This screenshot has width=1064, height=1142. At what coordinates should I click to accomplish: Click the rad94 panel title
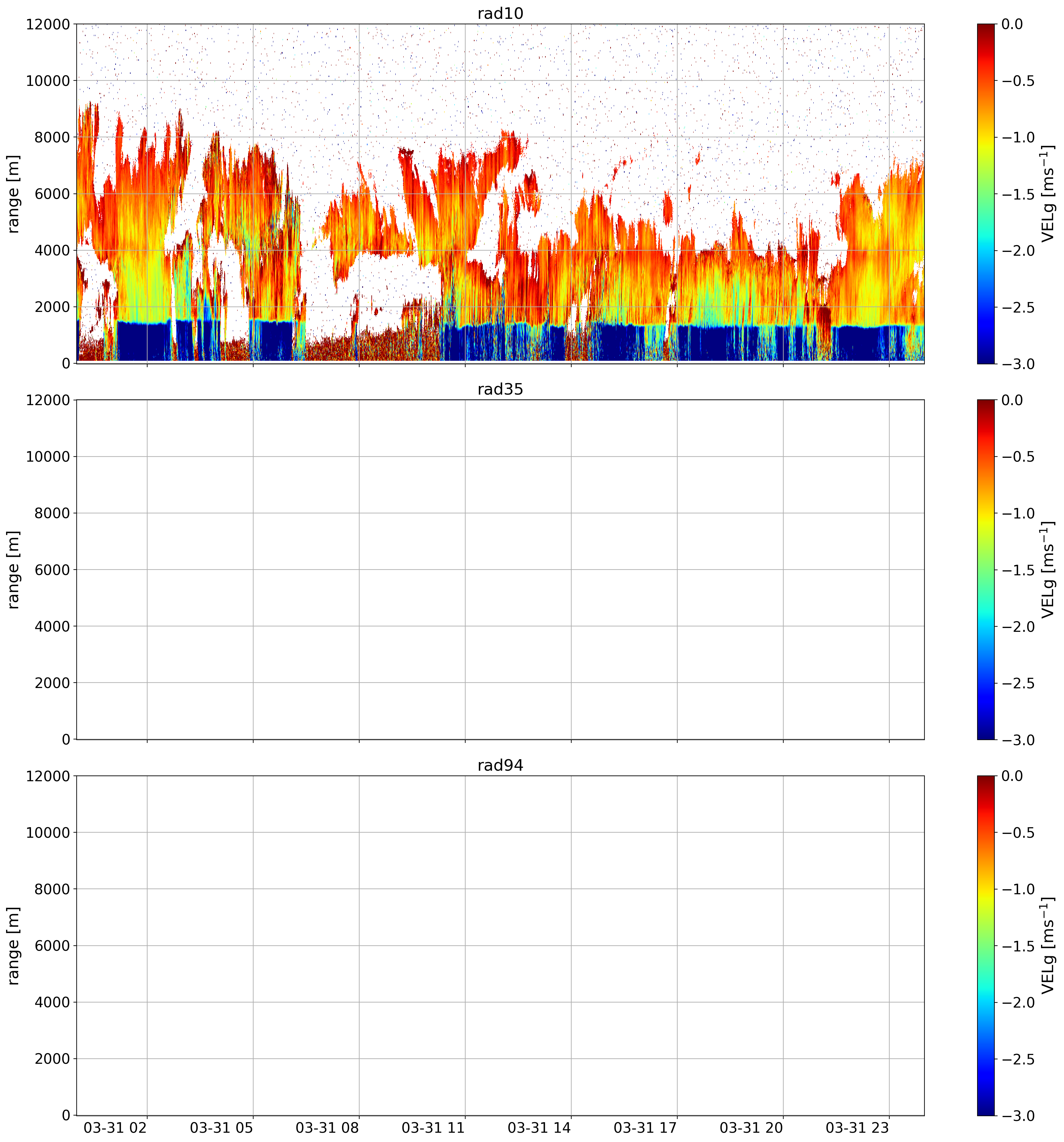pyautogui.click(x=500, y=766)
